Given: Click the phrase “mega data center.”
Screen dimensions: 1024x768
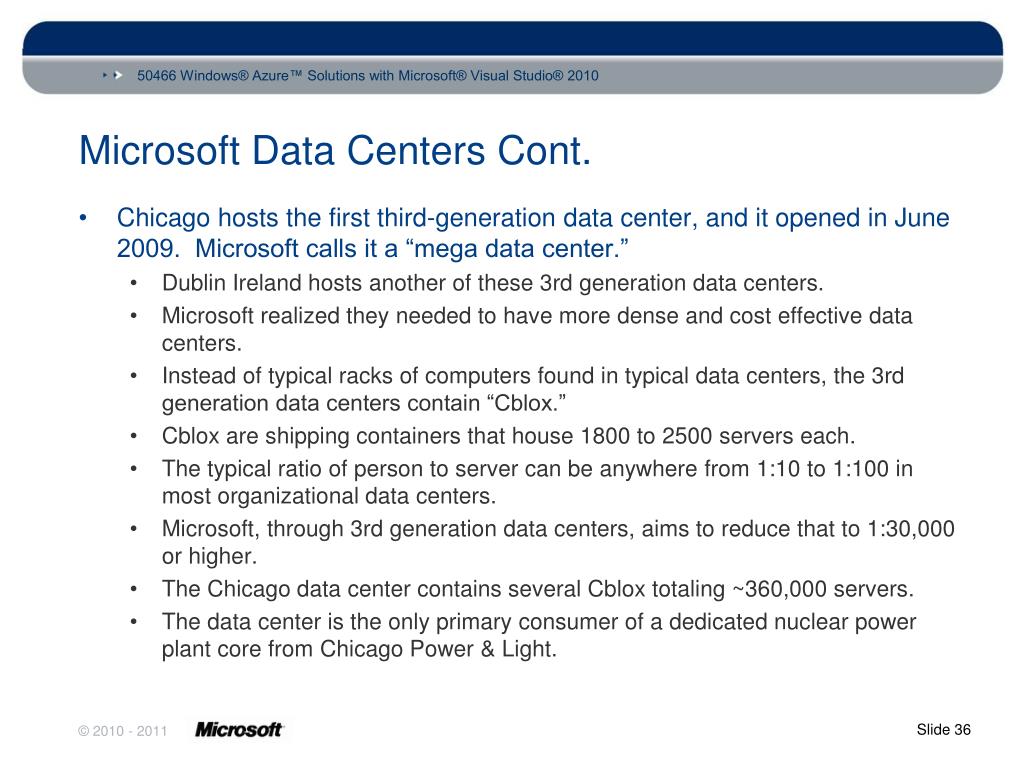Looking at the screenshot, I should click(521, 249).
